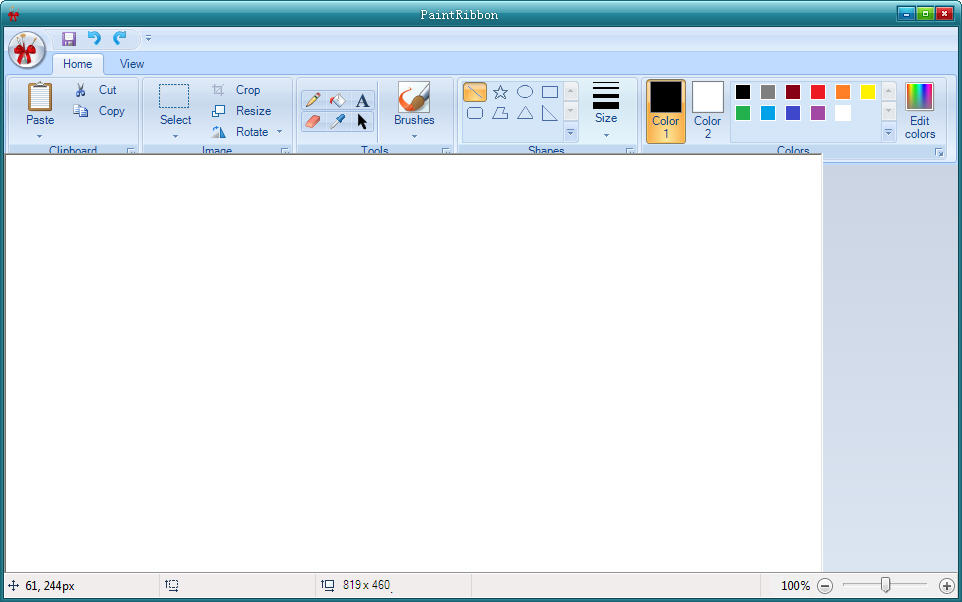Select the Rectangle shape
The width and height of the screenshot is (962, 602).
coord(550,92)
